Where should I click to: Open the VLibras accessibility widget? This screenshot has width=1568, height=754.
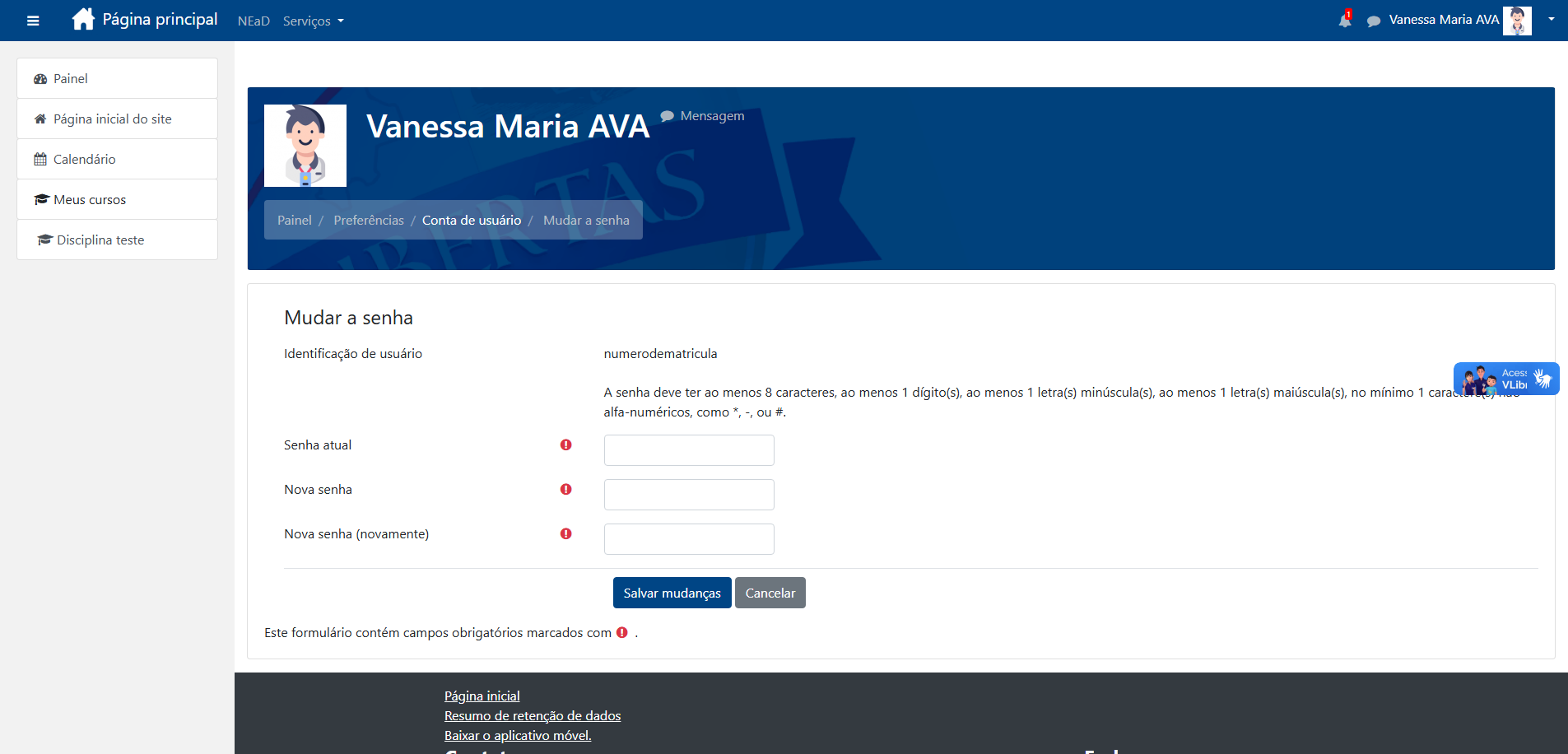coord(1505,379)
